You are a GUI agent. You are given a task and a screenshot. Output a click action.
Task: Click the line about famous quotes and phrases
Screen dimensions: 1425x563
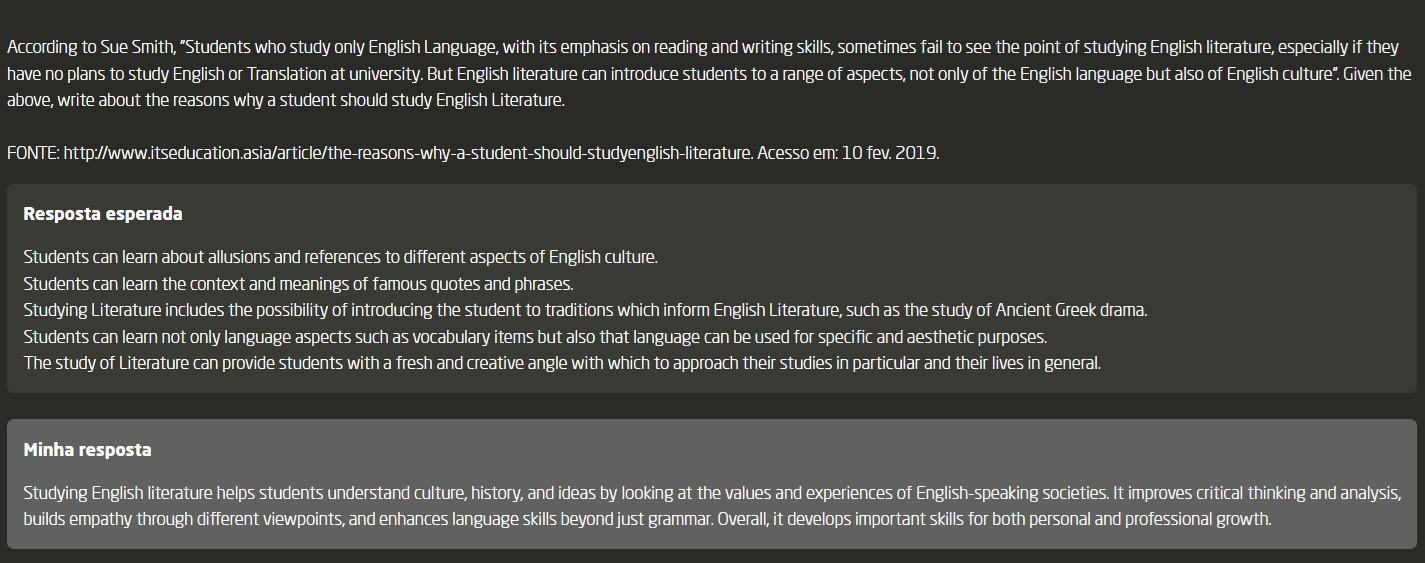297,283
